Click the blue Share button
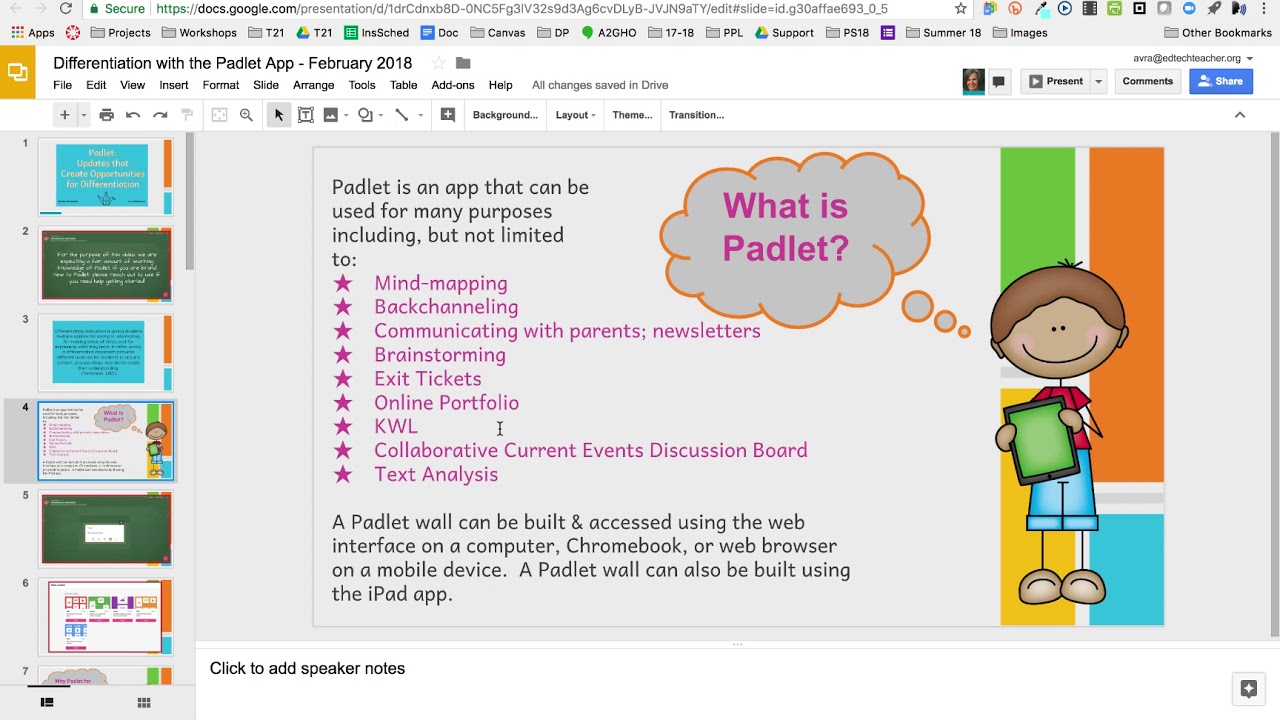The width and height of the screenshot is (1280, 720). (1220, 81)
